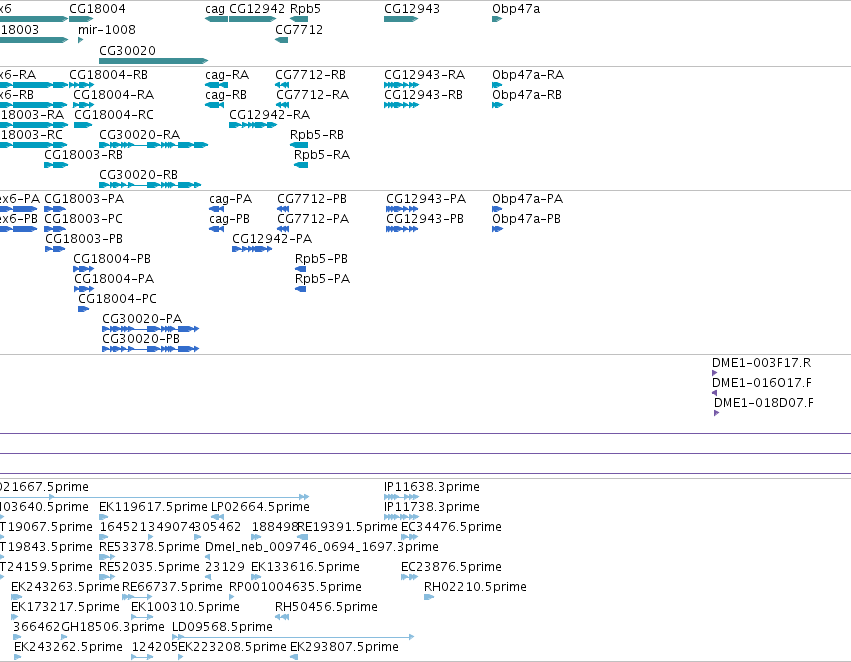Click protein CG30020-PA
Image resolution: width=851 pixels, height=662 pixels.
pos(142,319)
